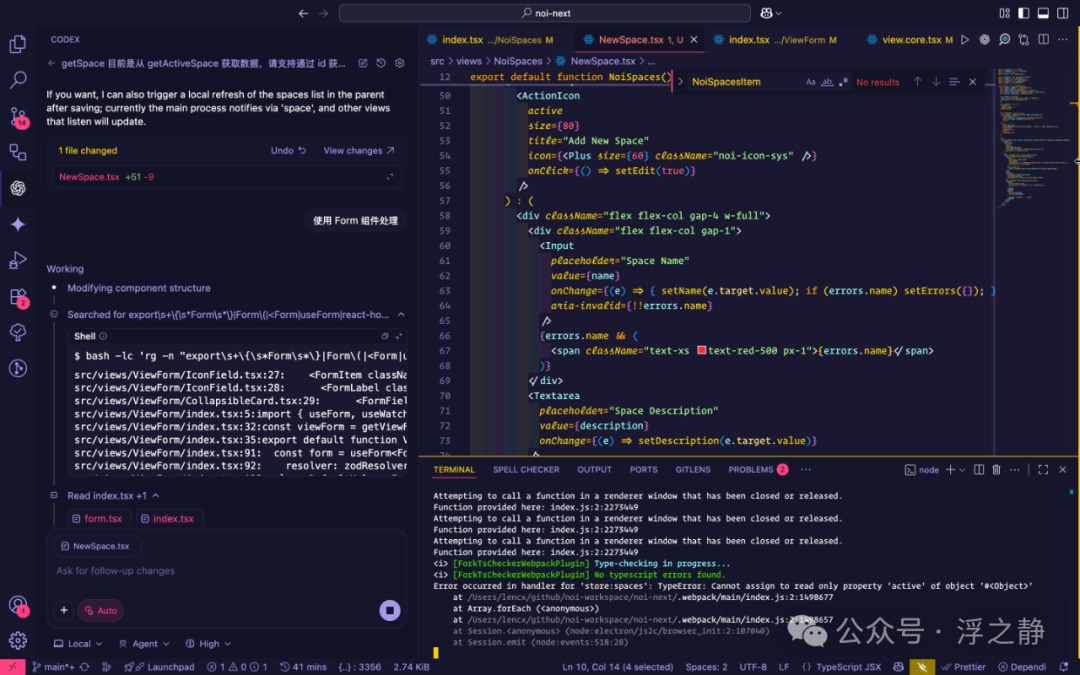Open the Agent mode dropdown
The width and height of the screenshot is (1080, 675).
144,644
